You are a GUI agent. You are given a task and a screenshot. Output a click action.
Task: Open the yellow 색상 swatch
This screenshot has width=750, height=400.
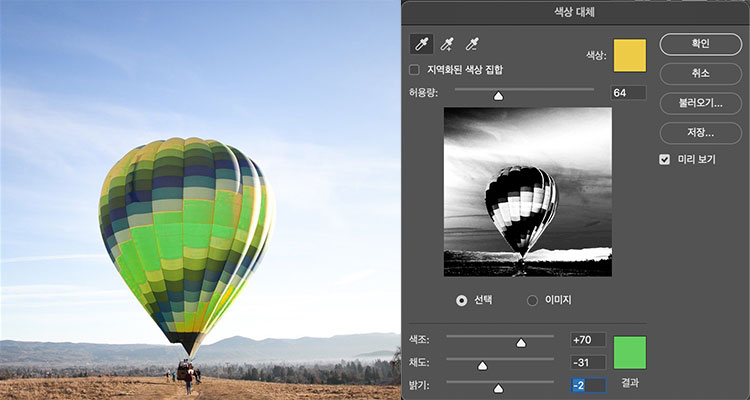click(629, 56)
